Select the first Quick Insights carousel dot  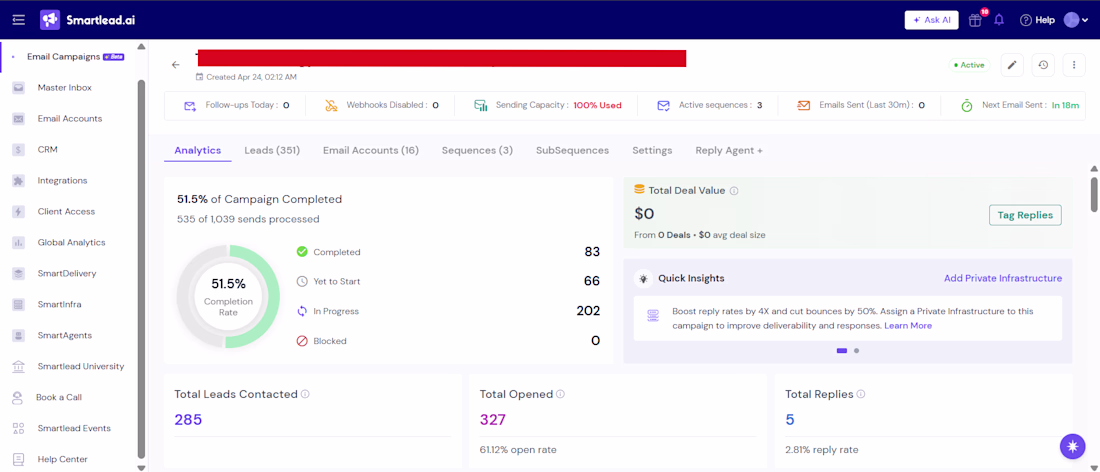coord(842,351)
